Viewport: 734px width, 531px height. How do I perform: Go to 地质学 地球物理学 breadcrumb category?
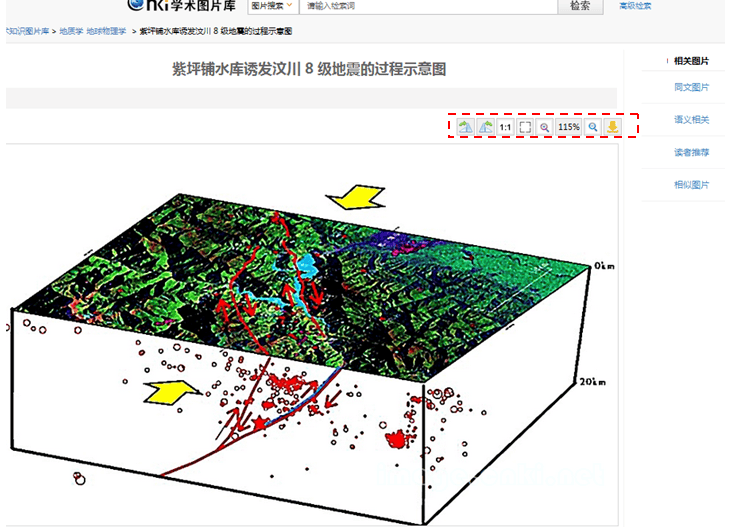coord(93,32)
